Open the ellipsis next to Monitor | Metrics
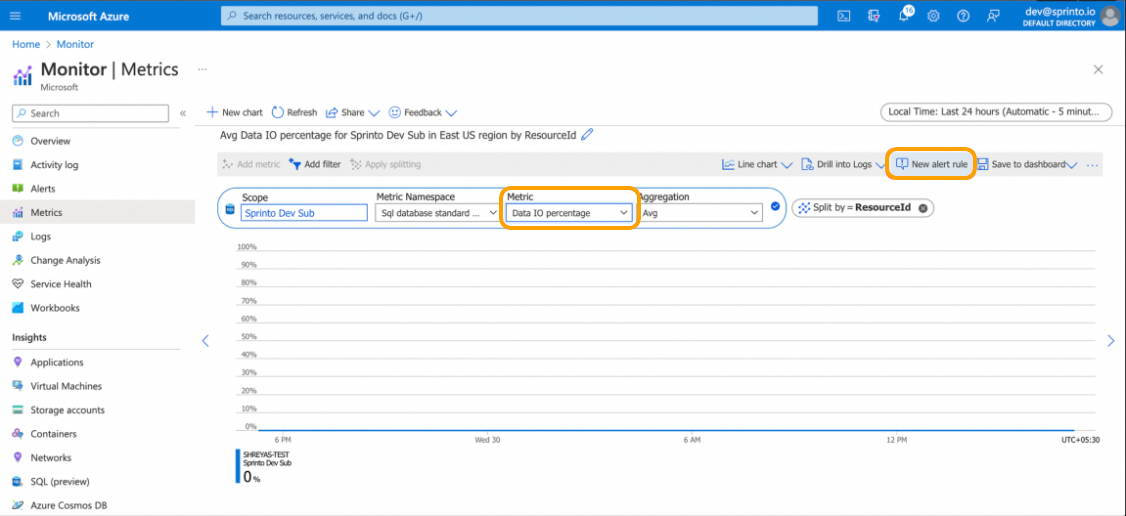The width and height of the screenshot is (1126, 516). (203, 70)
